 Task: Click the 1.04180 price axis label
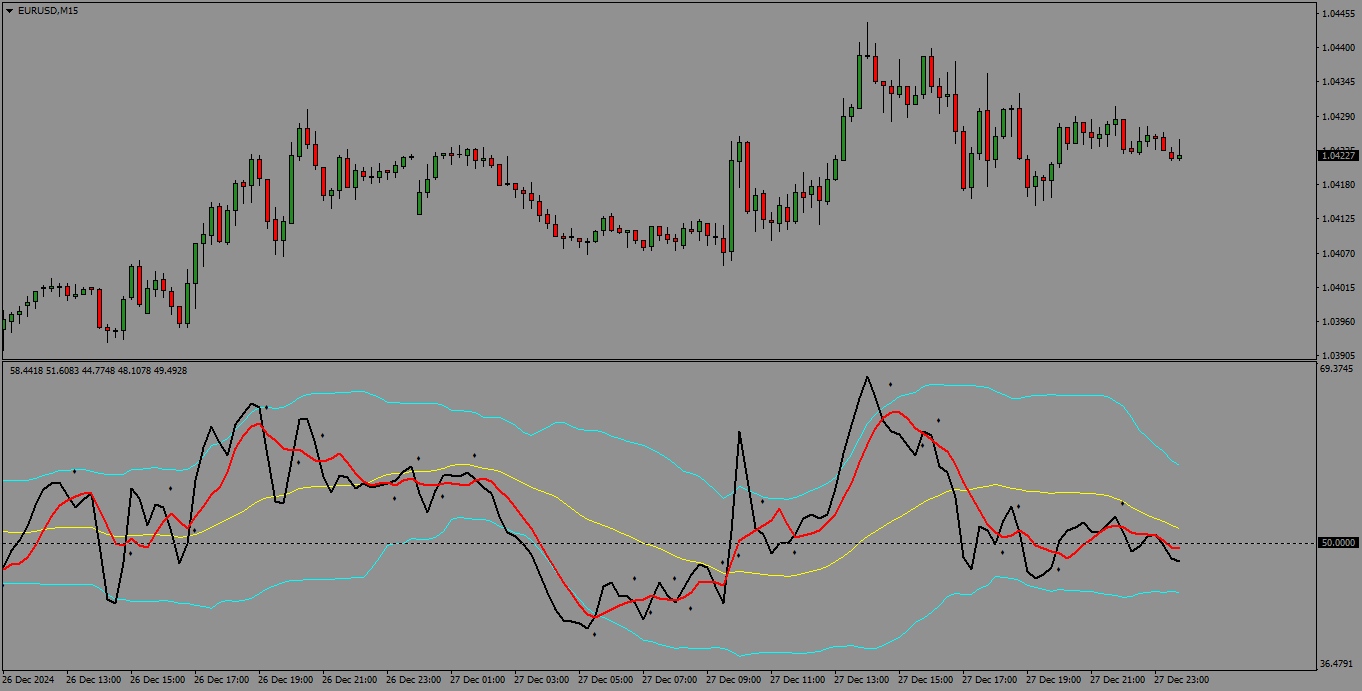pos(1338,185)
